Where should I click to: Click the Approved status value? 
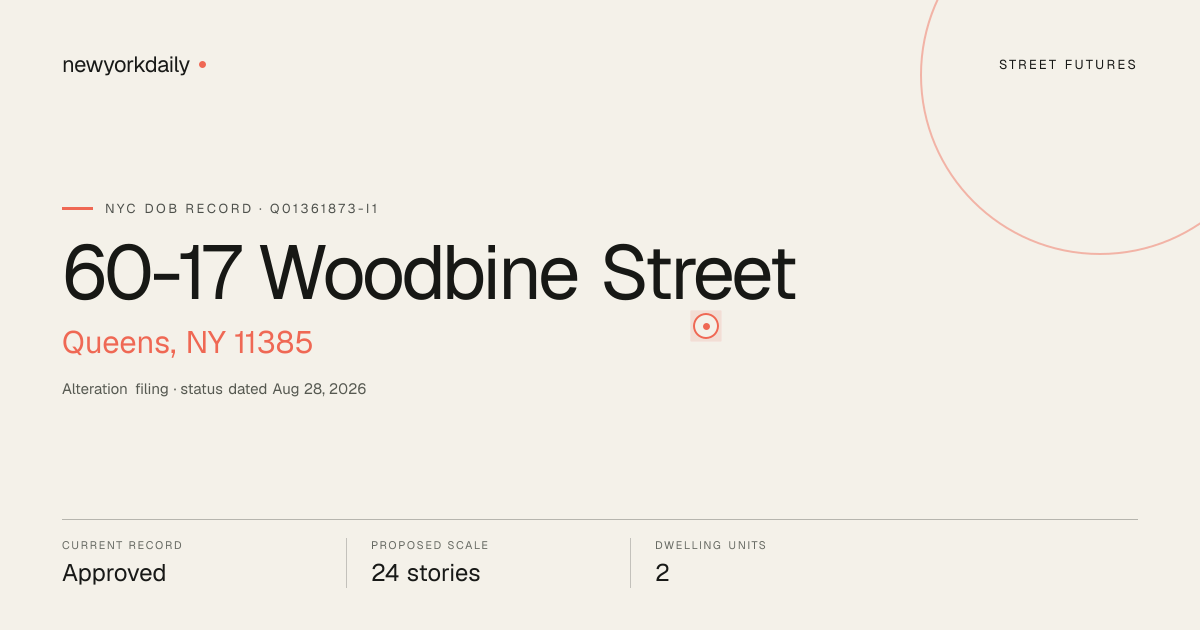[114, 573]
